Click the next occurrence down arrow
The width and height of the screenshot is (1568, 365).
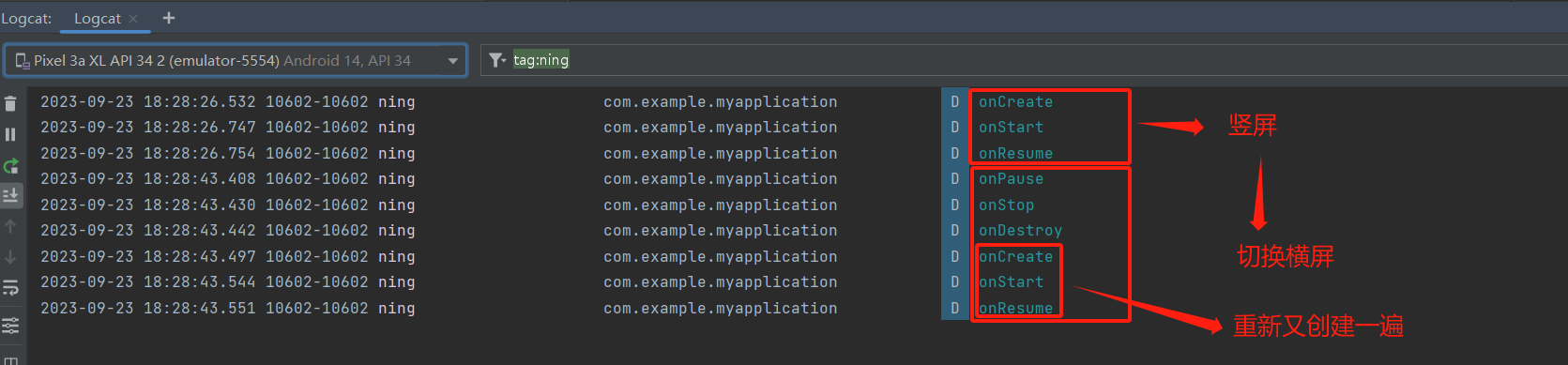(x=10, y=257)
